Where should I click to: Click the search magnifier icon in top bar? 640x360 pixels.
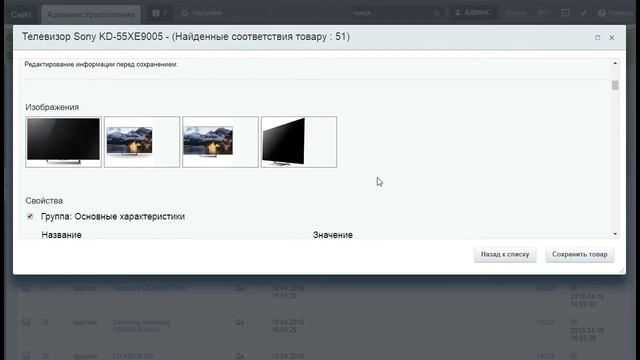pyautogui.click(x=437, y=13)
